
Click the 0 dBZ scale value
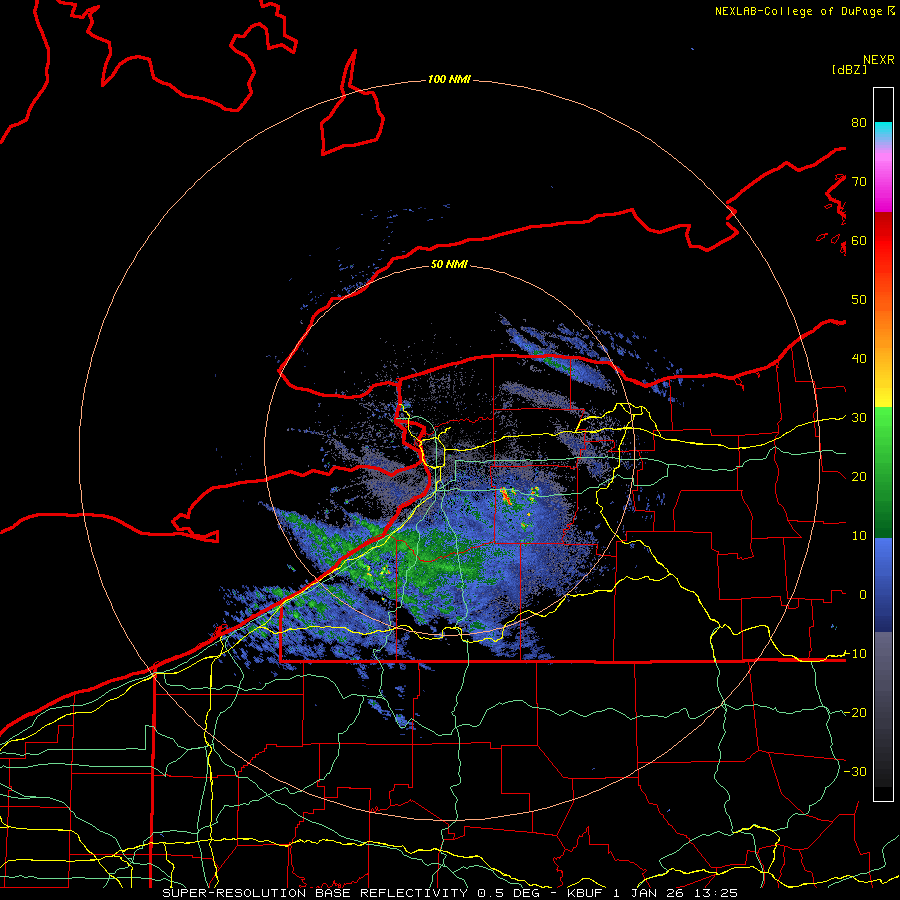click(863, 595)
